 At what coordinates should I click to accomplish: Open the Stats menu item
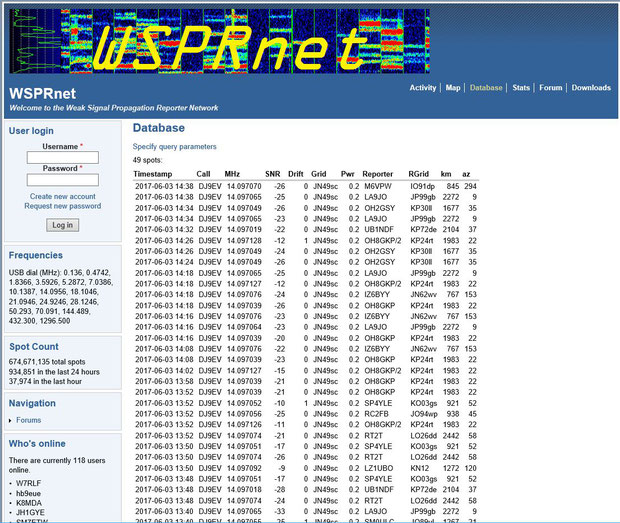pyautogui.click(x=521, y=88)
